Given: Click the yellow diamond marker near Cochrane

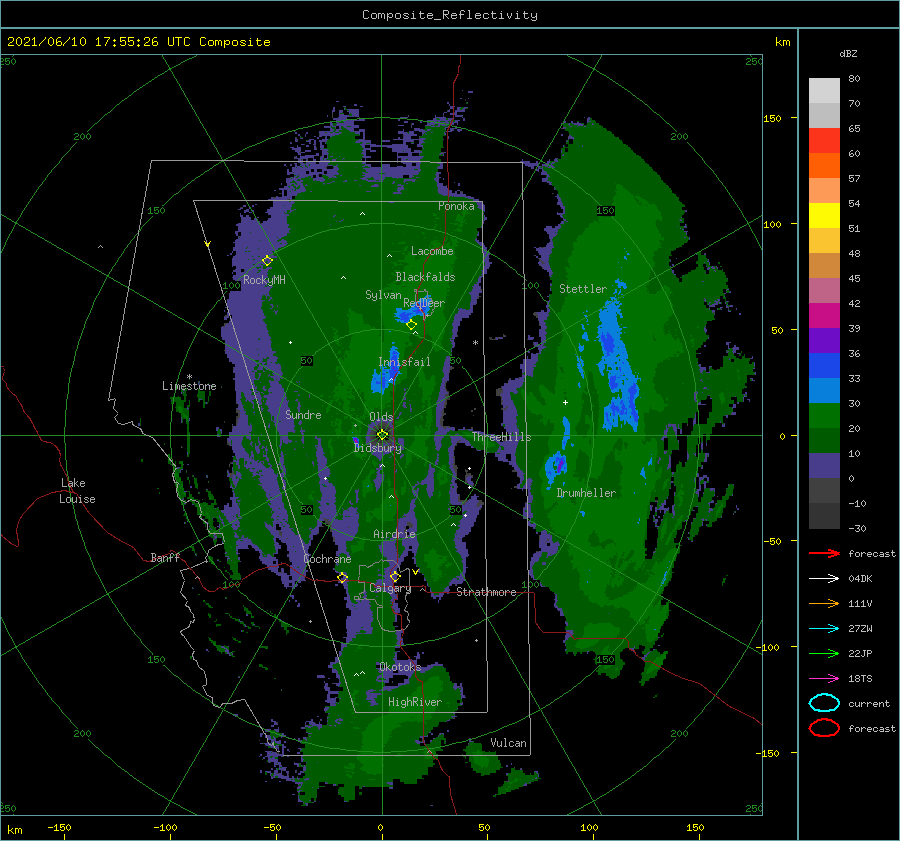Looking at the screenshot, I should 343,578.
